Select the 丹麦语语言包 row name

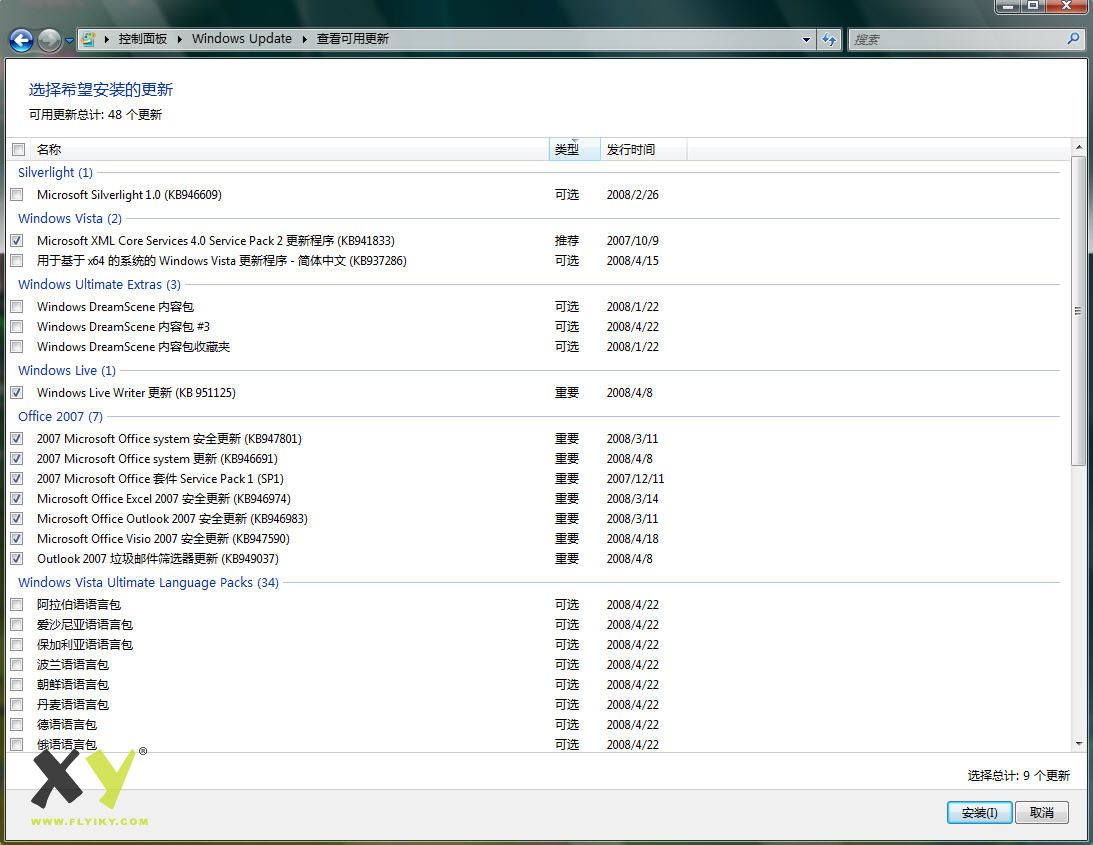click(72, 705)
